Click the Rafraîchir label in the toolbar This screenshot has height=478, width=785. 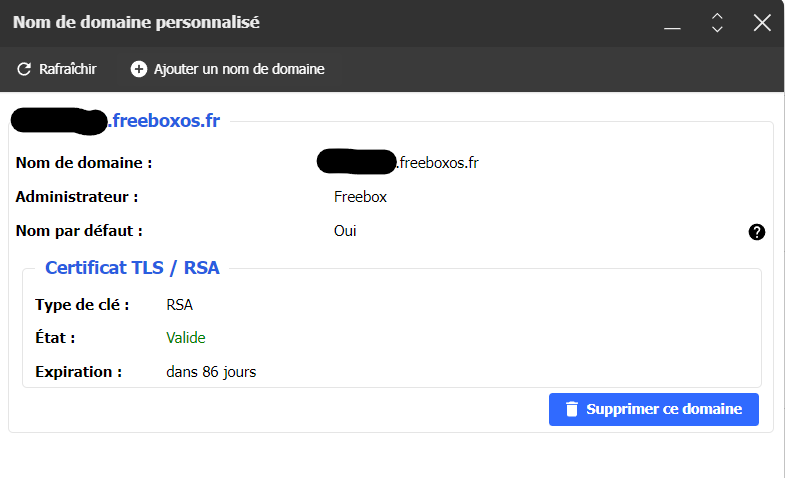click(68, 69)
